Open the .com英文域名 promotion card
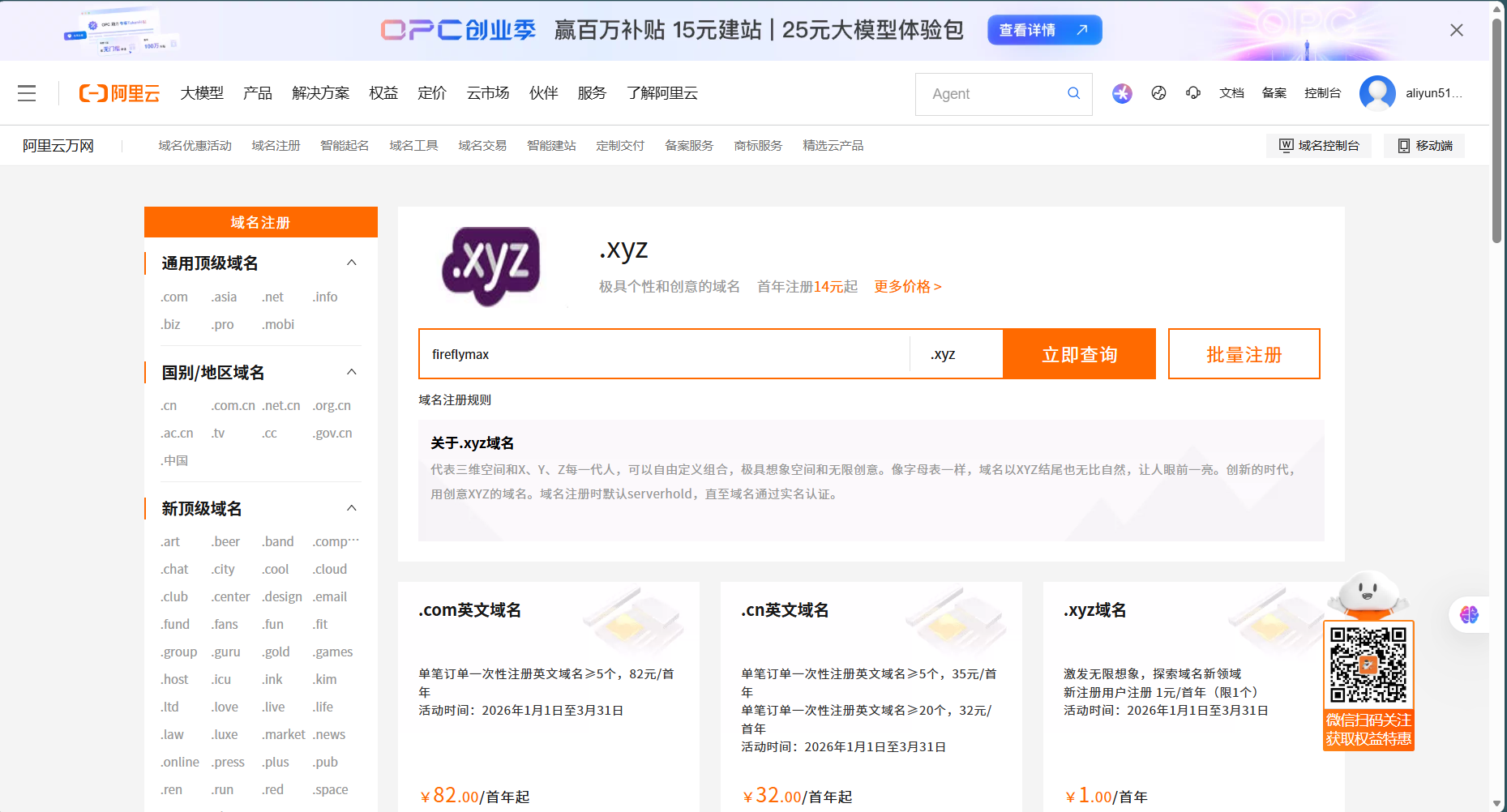 point(548,697)
